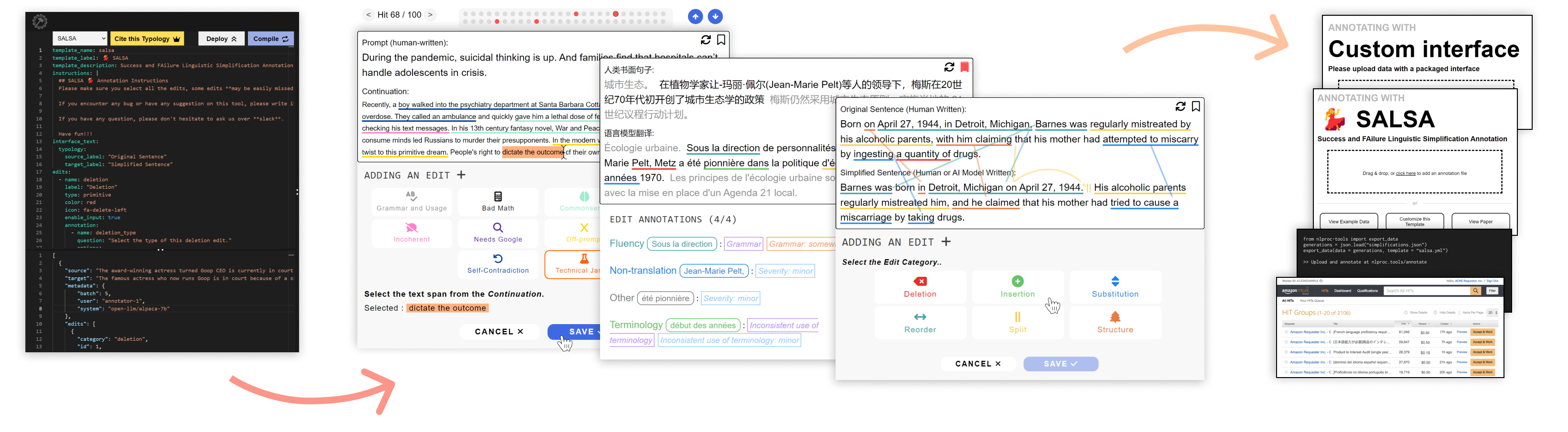
Task: Select Technical Jargon category
Action: click(x=573, y=264)
